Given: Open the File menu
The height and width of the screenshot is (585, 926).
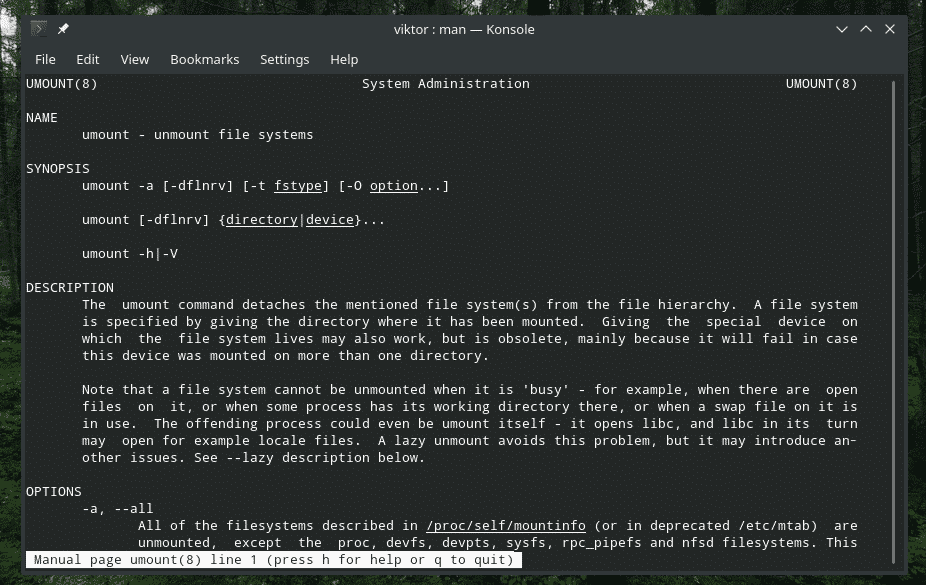Looking at the screenshot, I should [x=45, y=59].
